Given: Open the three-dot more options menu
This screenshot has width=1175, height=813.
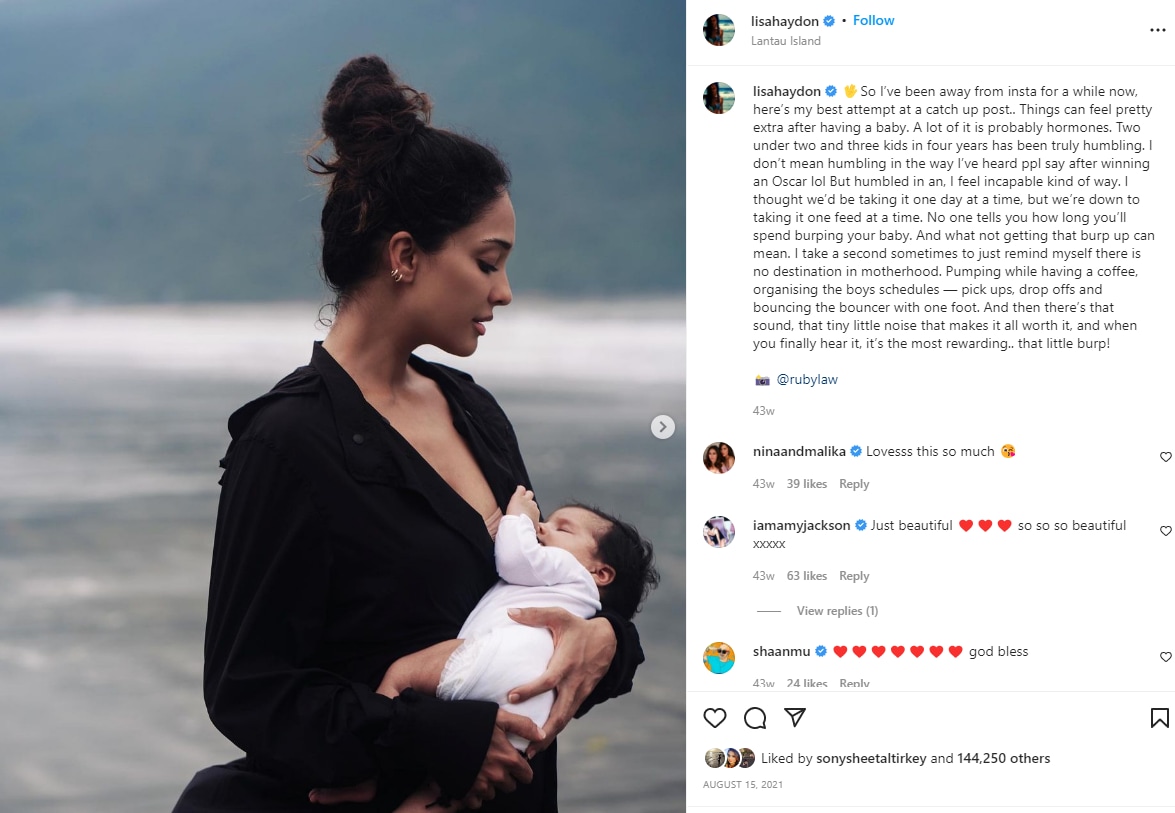Looking at the screenshot, I should pos(1158,30).
